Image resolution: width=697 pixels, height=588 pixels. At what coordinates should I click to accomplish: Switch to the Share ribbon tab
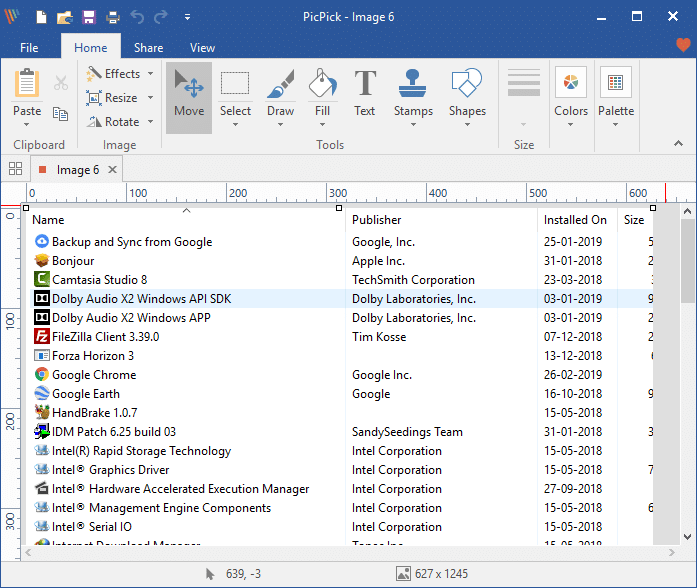click(x=148, y=47)
